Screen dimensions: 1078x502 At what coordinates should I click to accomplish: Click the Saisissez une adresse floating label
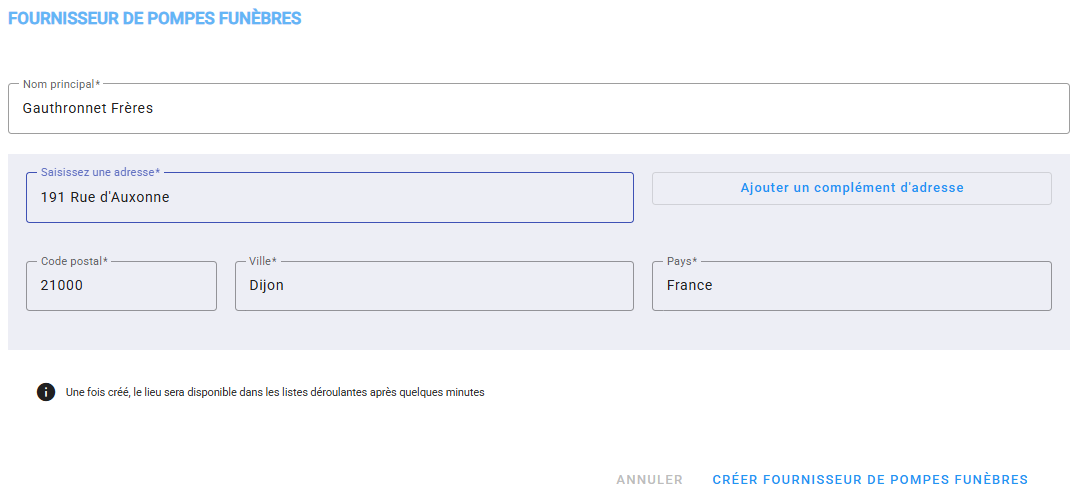[x=100, y=173]
